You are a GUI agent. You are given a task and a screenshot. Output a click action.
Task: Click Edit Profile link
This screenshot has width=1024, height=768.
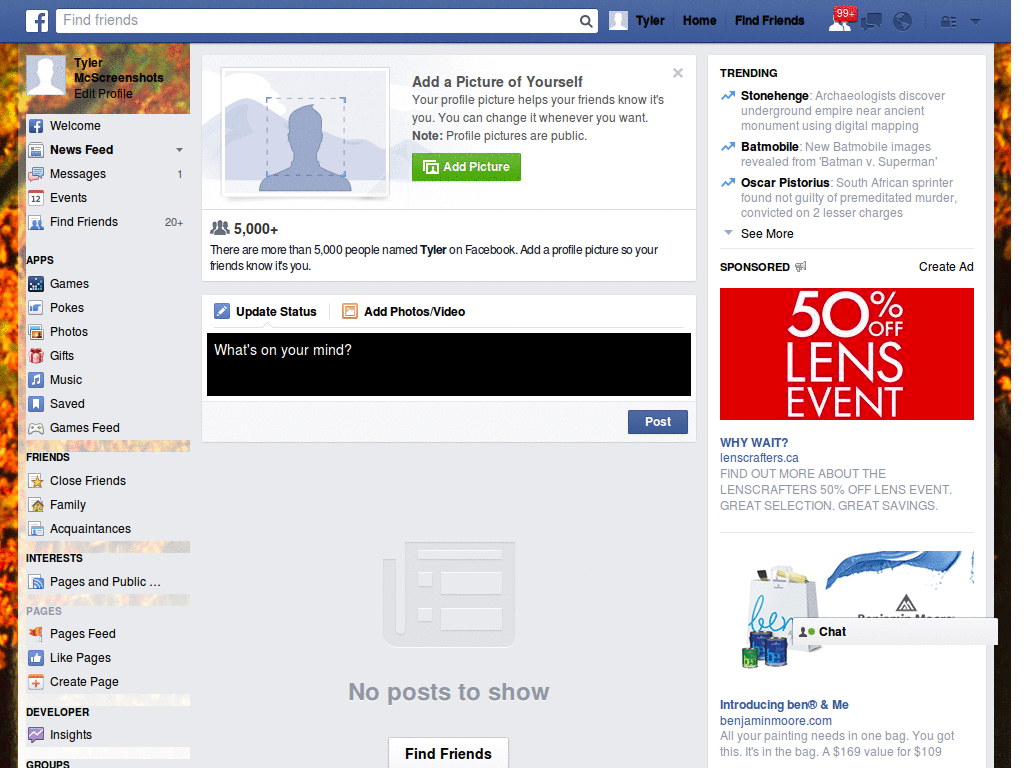tap(103, 93)
